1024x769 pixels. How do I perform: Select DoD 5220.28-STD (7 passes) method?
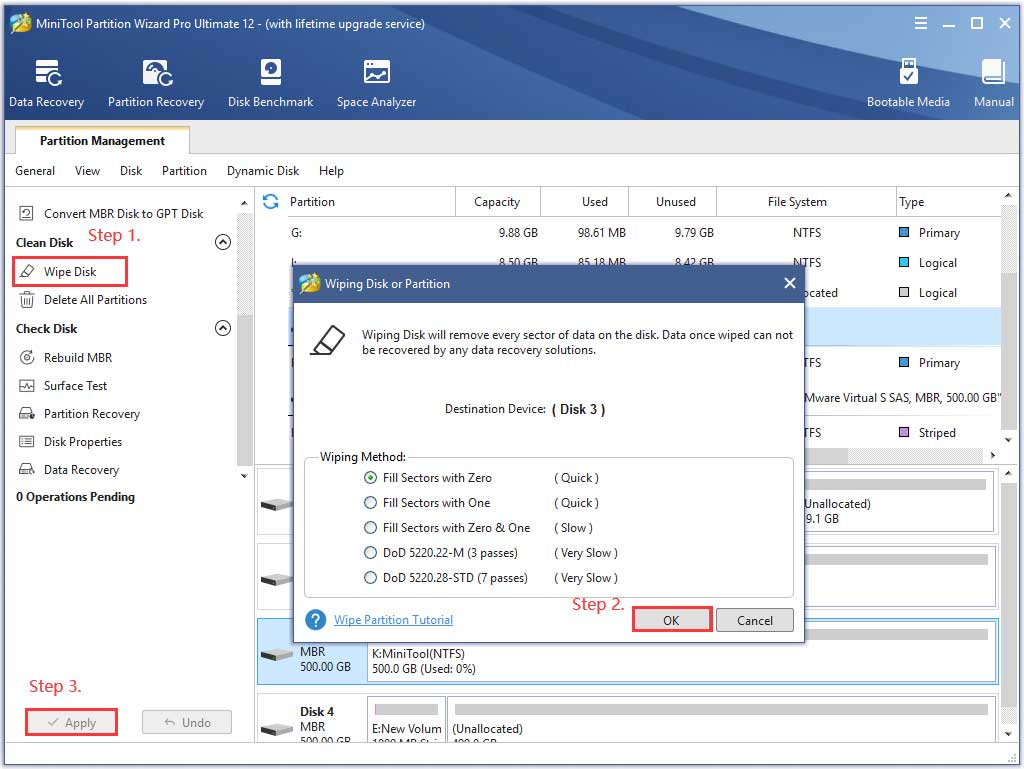tap(370, 578)
